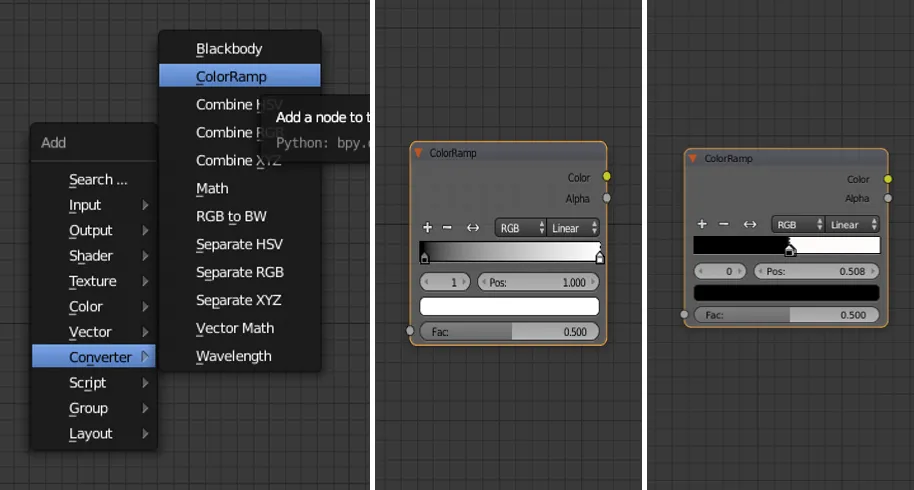Select Separate HSV menu entry

click(240, 244)
